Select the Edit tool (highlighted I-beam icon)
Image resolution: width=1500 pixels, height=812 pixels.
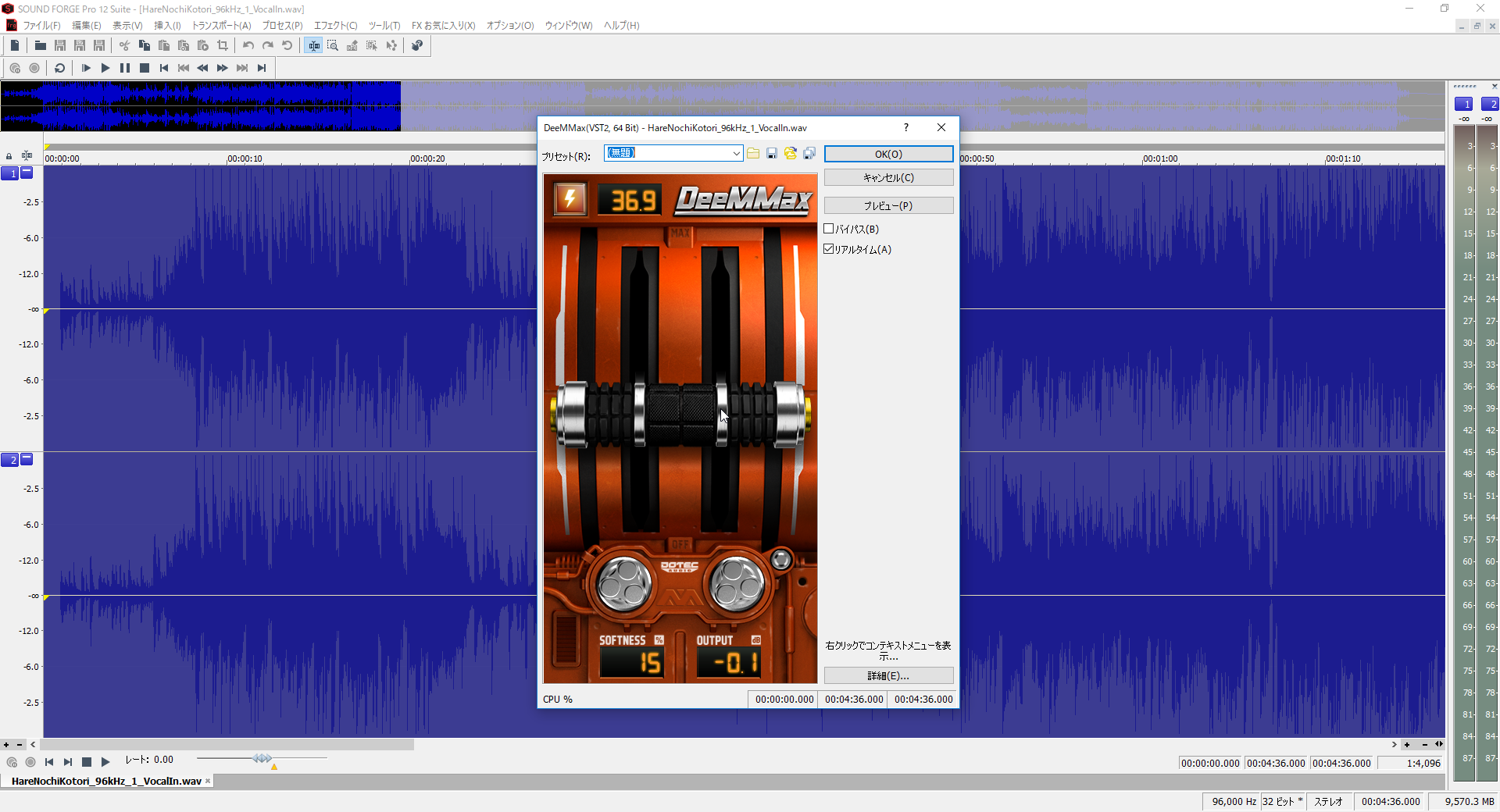[313, 45]
